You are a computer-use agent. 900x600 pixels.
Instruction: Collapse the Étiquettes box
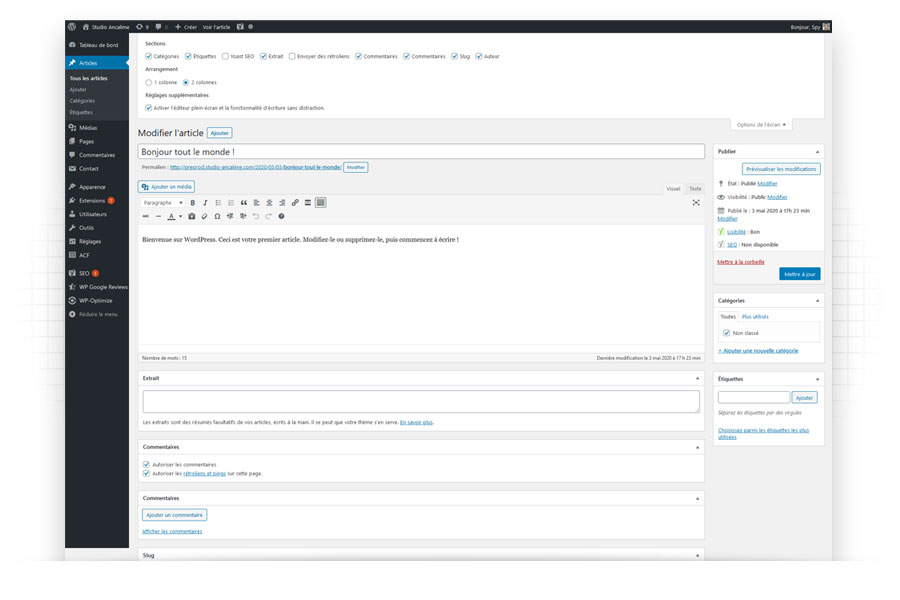tap(817, 379)
